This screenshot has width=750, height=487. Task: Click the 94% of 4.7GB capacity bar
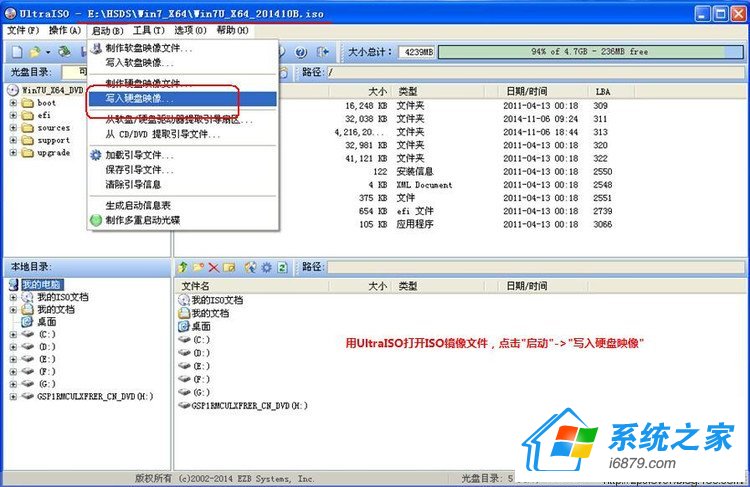click(x=590, y=52)
